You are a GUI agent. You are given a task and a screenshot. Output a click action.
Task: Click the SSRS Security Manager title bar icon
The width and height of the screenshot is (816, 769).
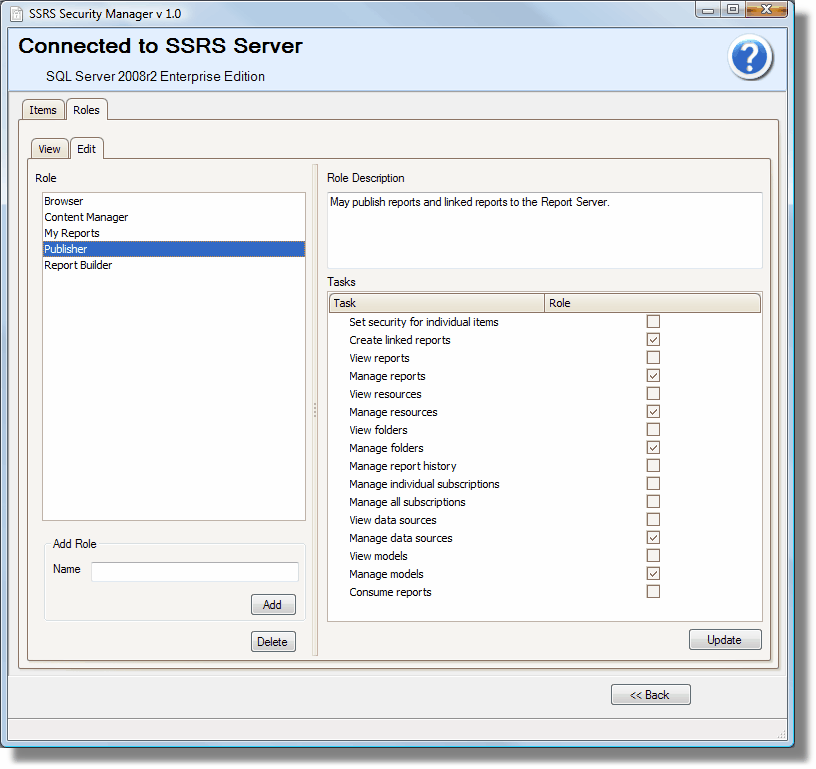point(17,14)
